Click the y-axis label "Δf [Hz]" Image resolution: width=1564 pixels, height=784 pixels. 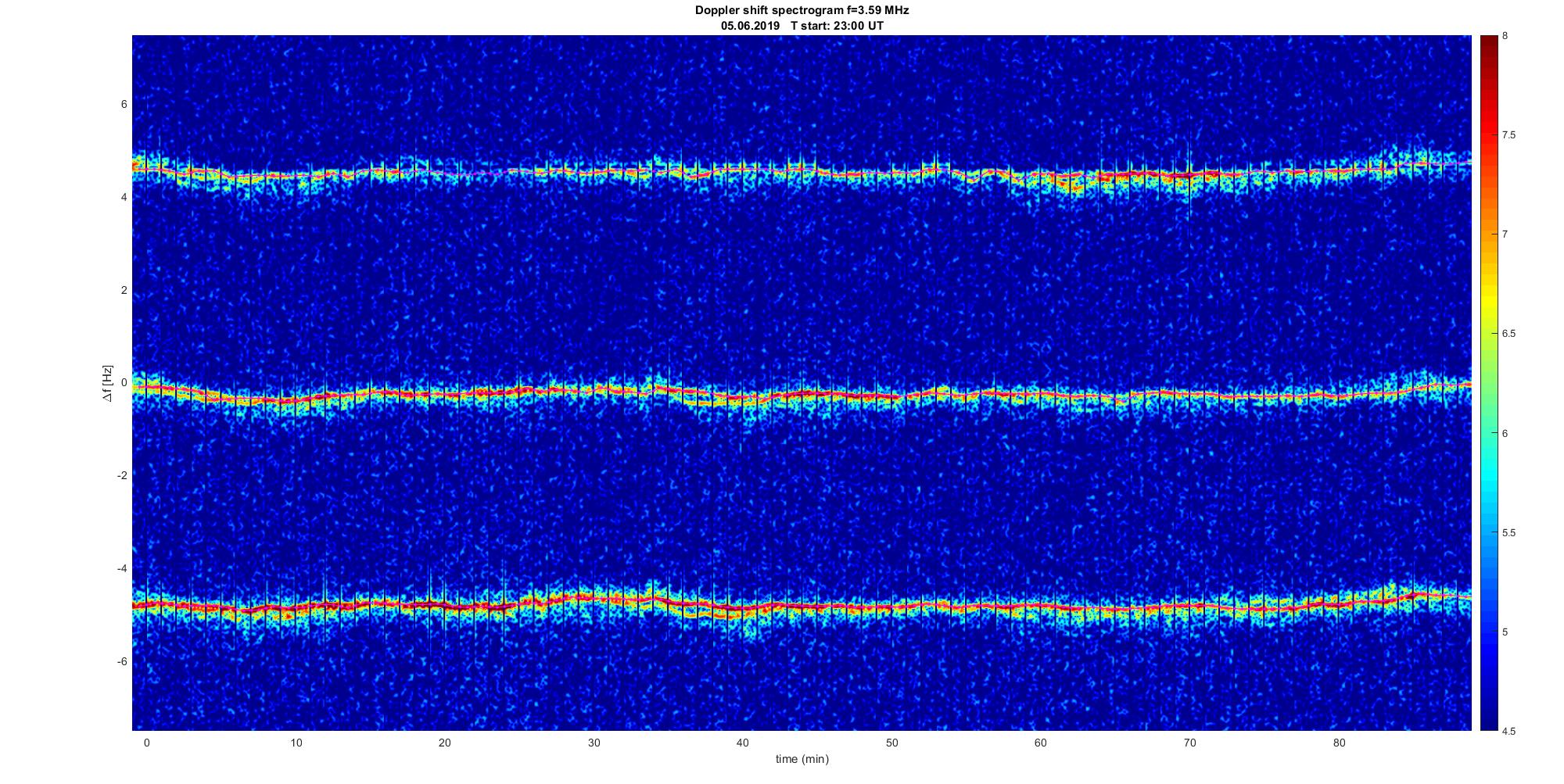(108, 383)
